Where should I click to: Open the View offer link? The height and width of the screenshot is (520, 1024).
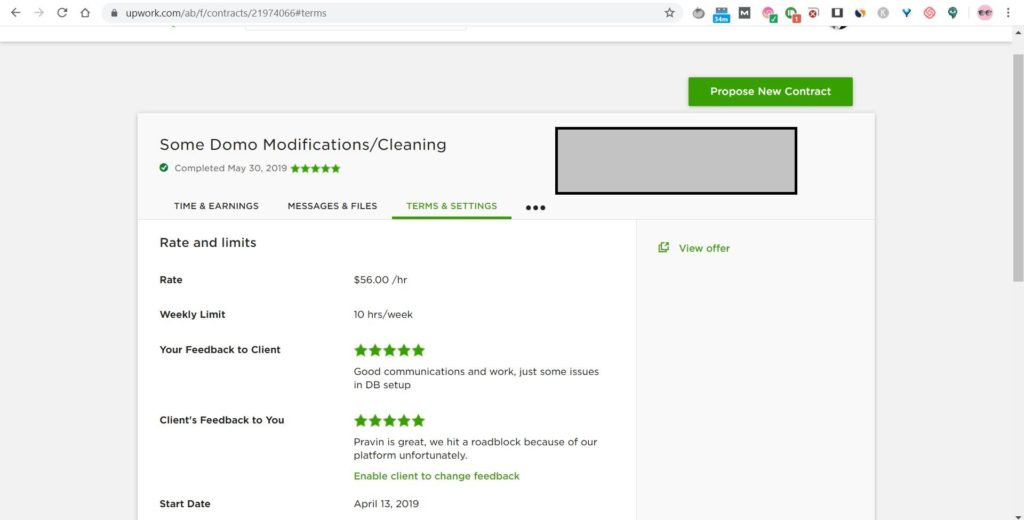click(x=704, y=248)
